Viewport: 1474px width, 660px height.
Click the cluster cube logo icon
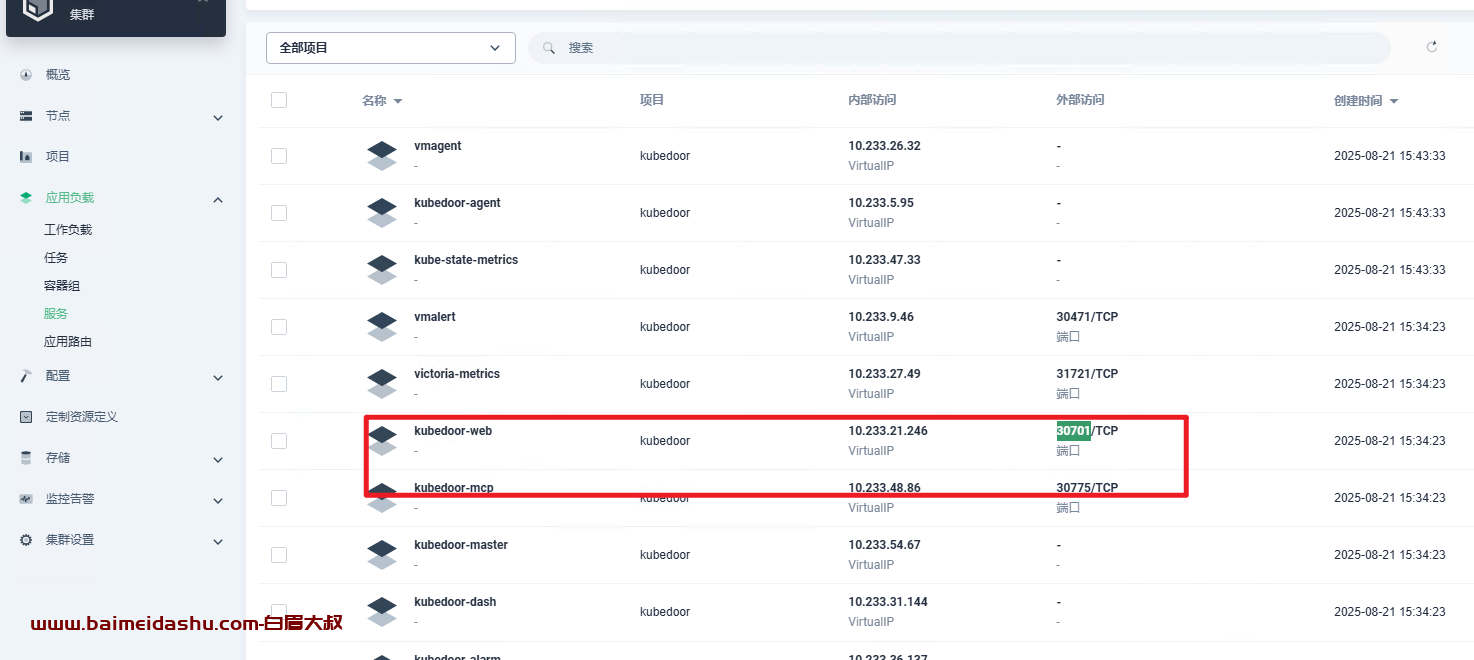(37, 8)
